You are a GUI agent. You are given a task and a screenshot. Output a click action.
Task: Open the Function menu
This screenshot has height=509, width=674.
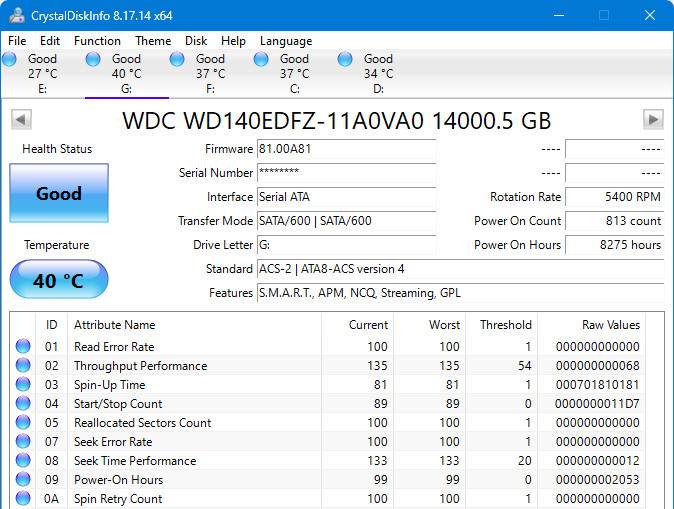tap(97, 41)
